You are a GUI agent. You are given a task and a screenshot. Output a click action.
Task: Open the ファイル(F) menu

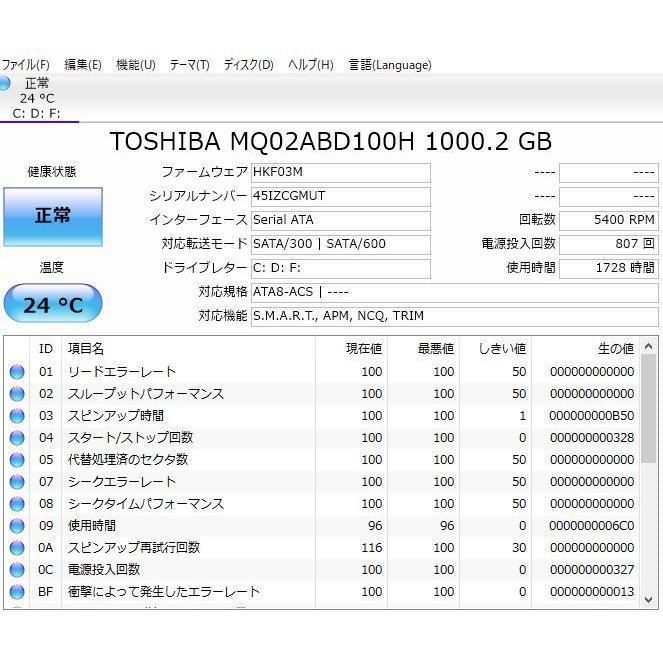[x=25, y=65]
